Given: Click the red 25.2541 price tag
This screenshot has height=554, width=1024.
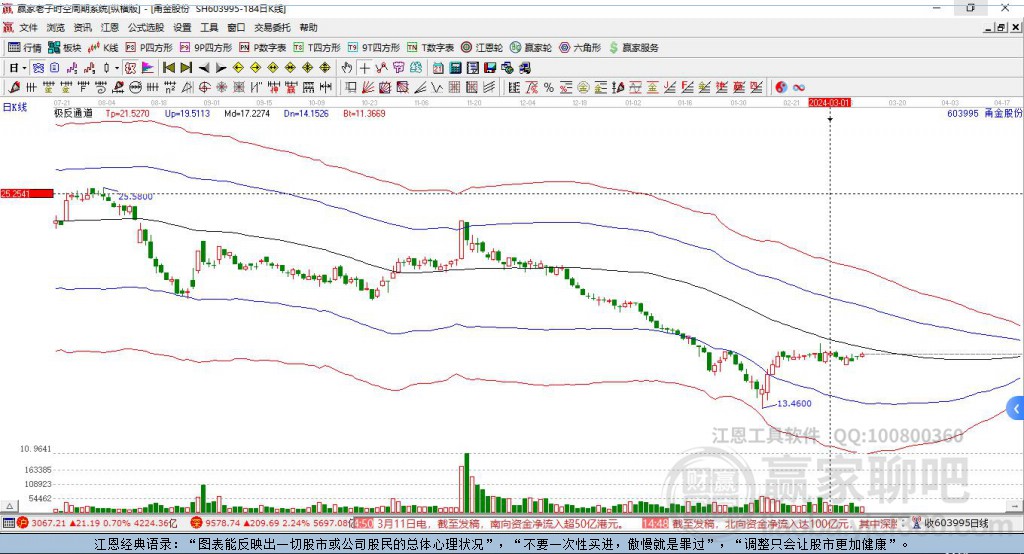Looking at the screenshot, I should click(x=27, y=193).
